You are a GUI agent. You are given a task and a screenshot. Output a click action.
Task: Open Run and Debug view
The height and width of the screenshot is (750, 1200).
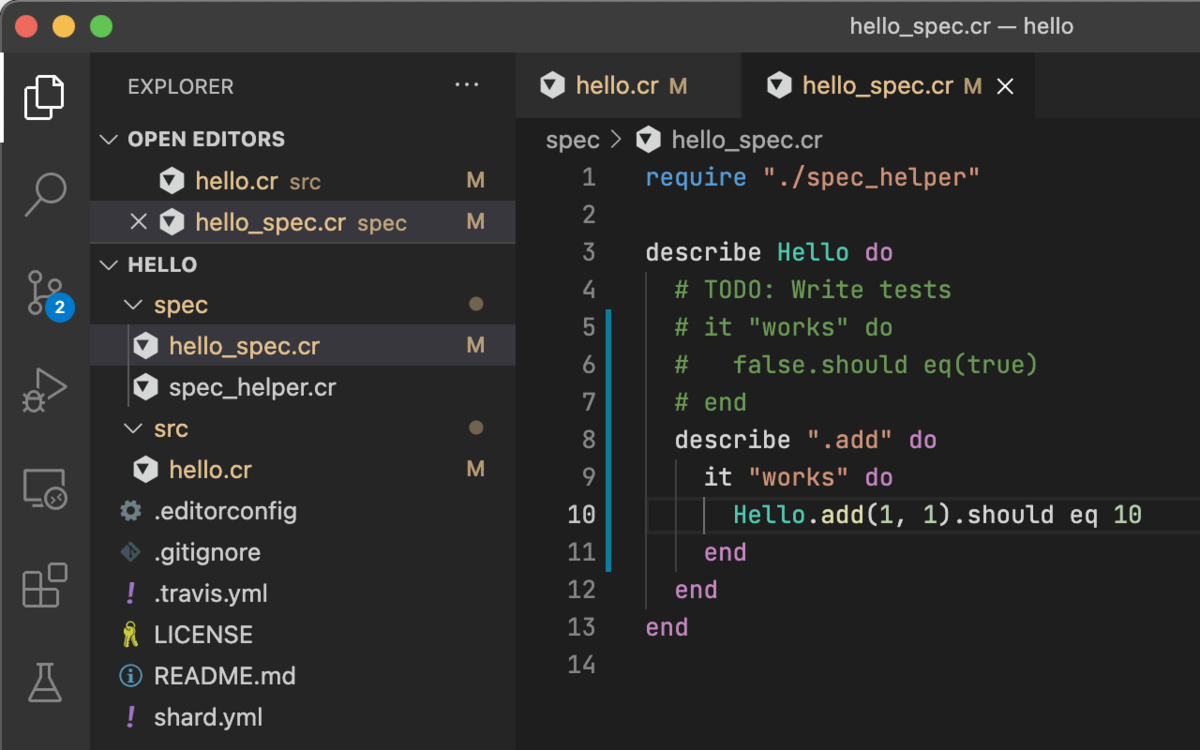click(x=44, y=390)
